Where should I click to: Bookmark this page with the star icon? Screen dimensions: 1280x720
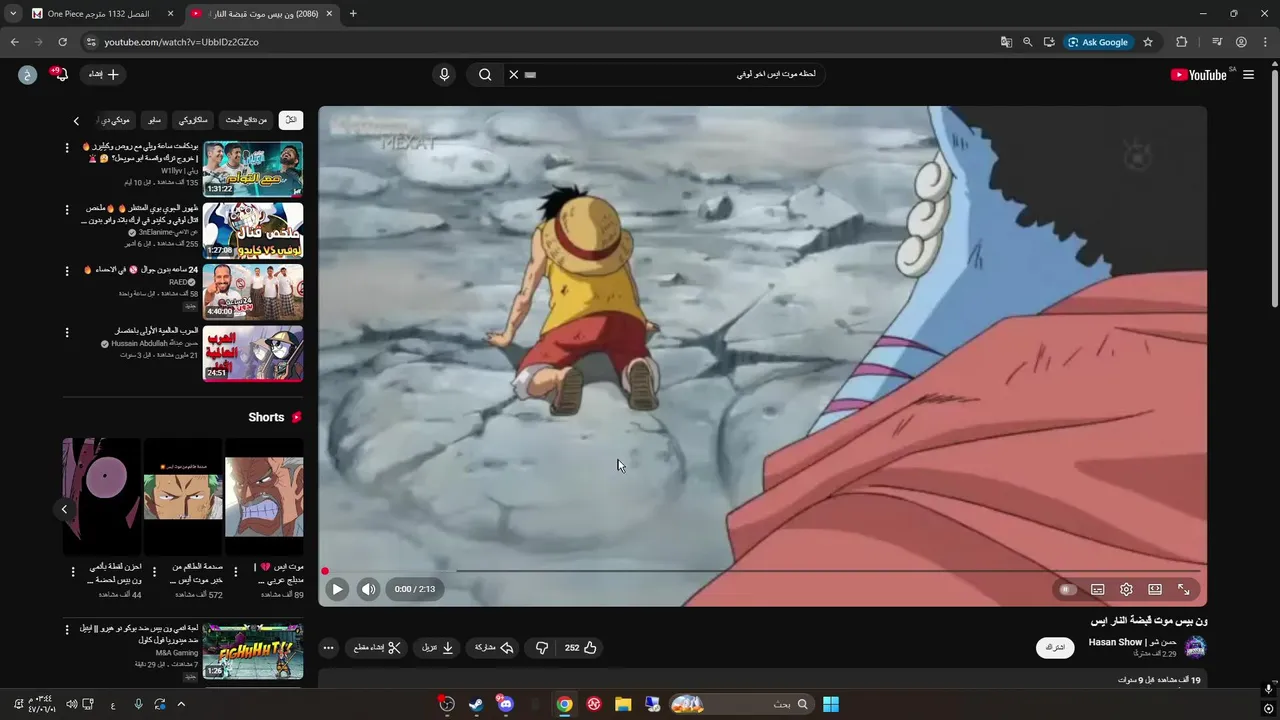pos(1148,42)
